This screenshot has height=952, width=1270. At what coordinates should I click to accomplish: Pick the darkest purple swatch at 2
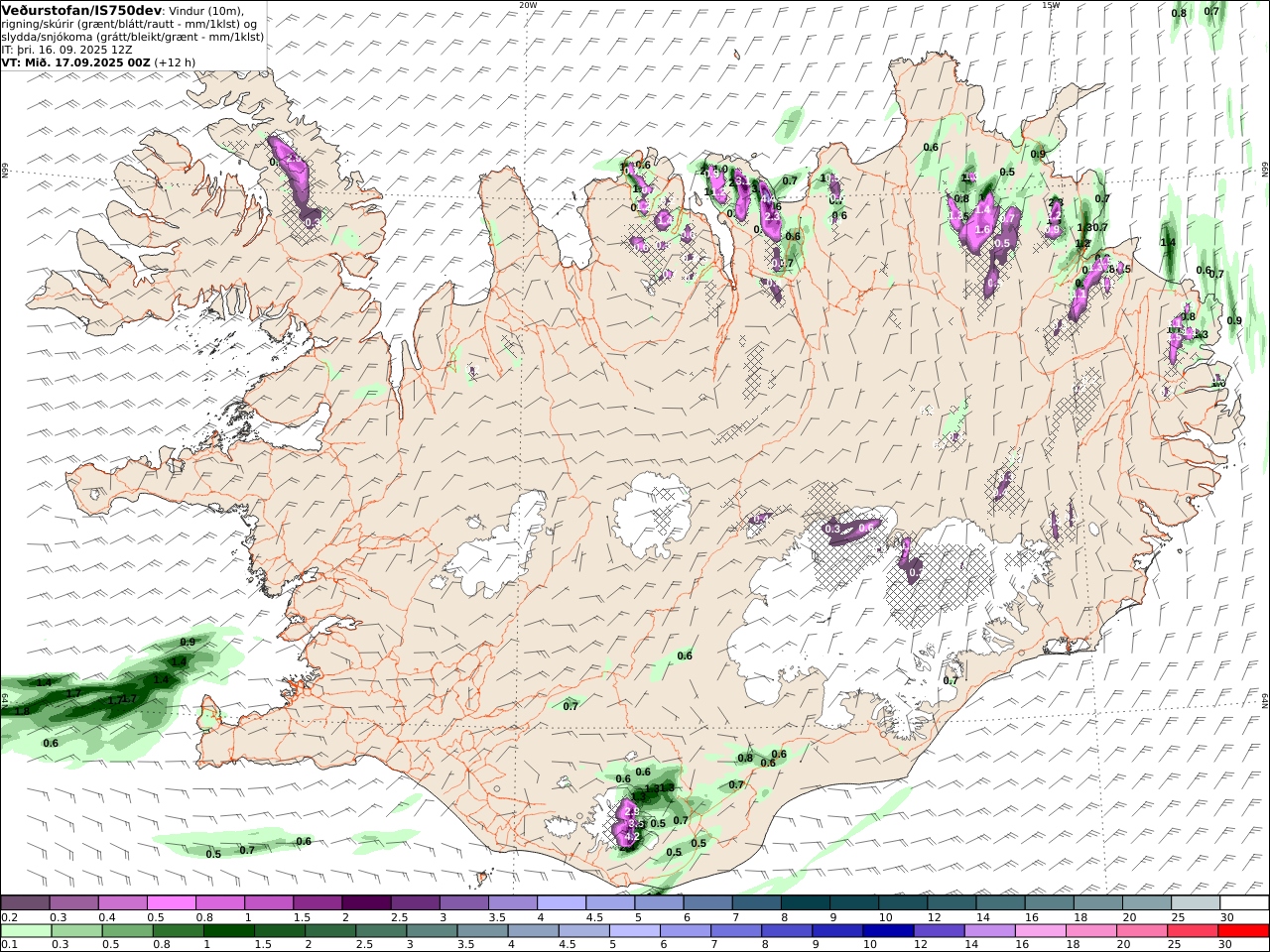365,902
